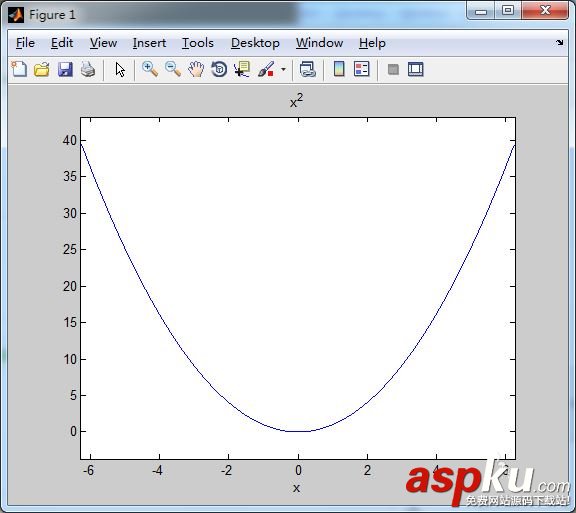576x513 pixels.
Task: Insert a legend via toolbar icon
Action: click(x=361, y=69)
